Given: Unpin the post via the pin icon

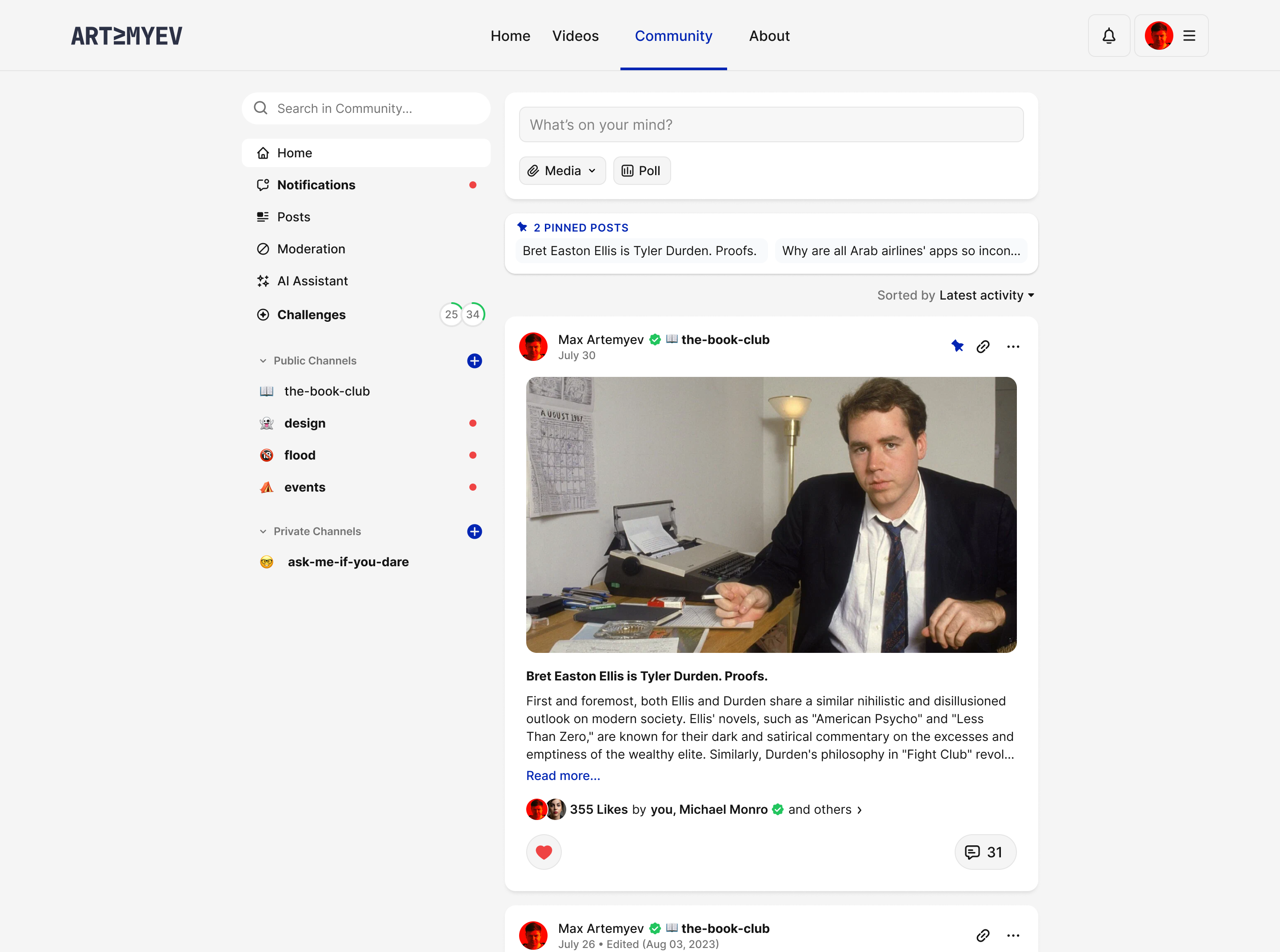Looking at the screenshot, I should tap(957, 346).
